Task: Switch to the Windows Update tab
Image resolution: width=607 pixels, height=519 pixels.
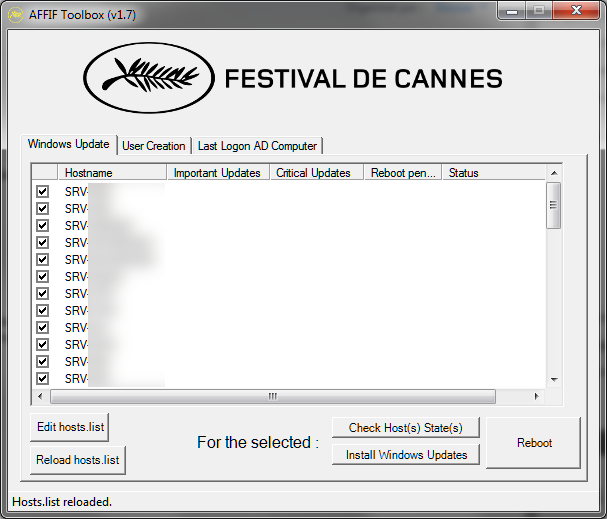Action: (69, 144)
